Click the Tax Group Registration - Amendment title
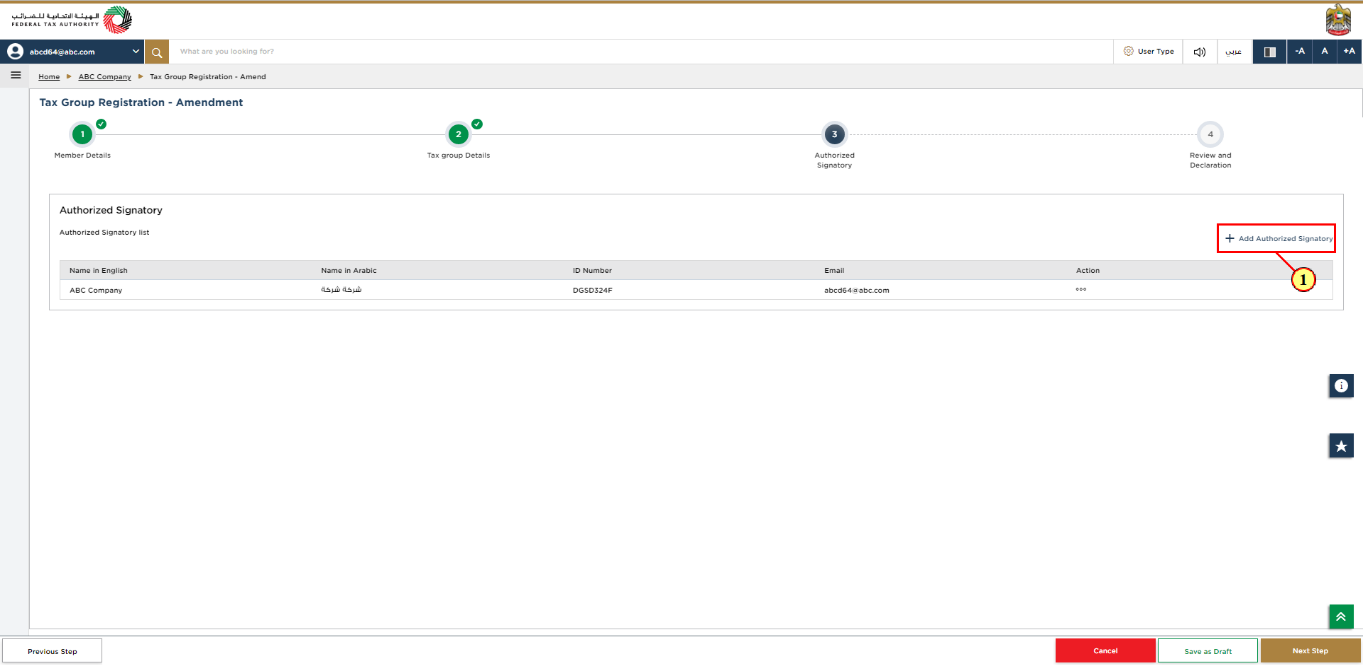 pyautogui.click(x=141, y=102)
